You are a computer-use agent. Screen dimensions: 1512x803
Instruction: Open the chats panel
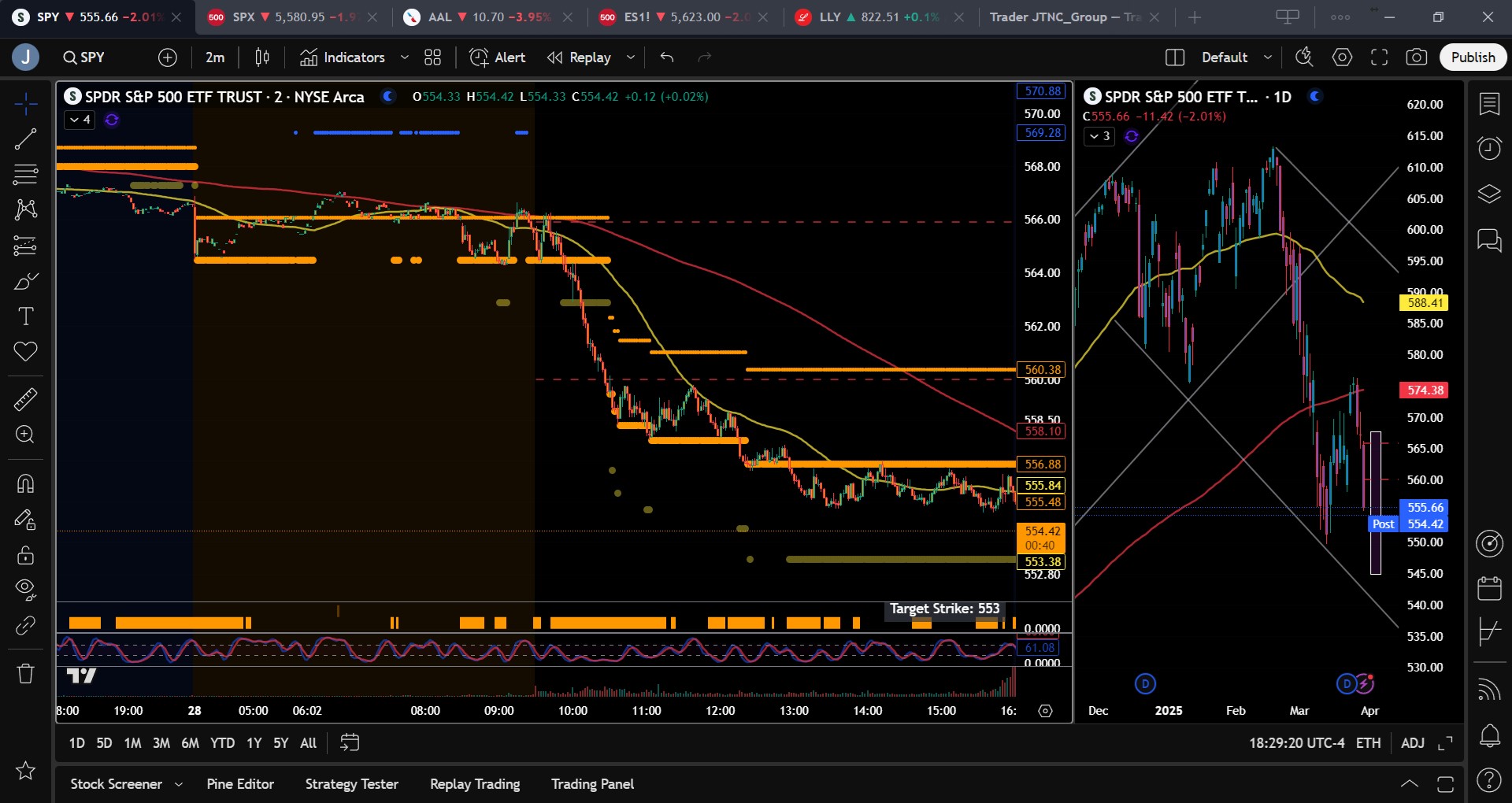(1489, 239)
